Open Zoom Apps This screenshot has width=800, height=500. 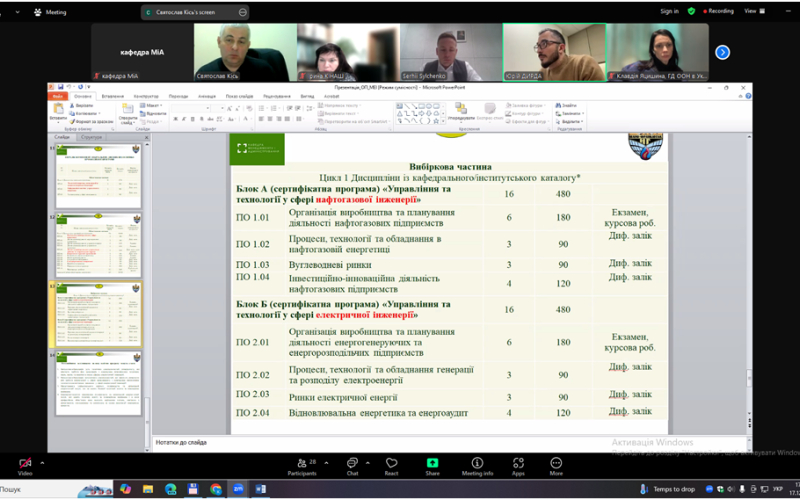pos(518,466)
